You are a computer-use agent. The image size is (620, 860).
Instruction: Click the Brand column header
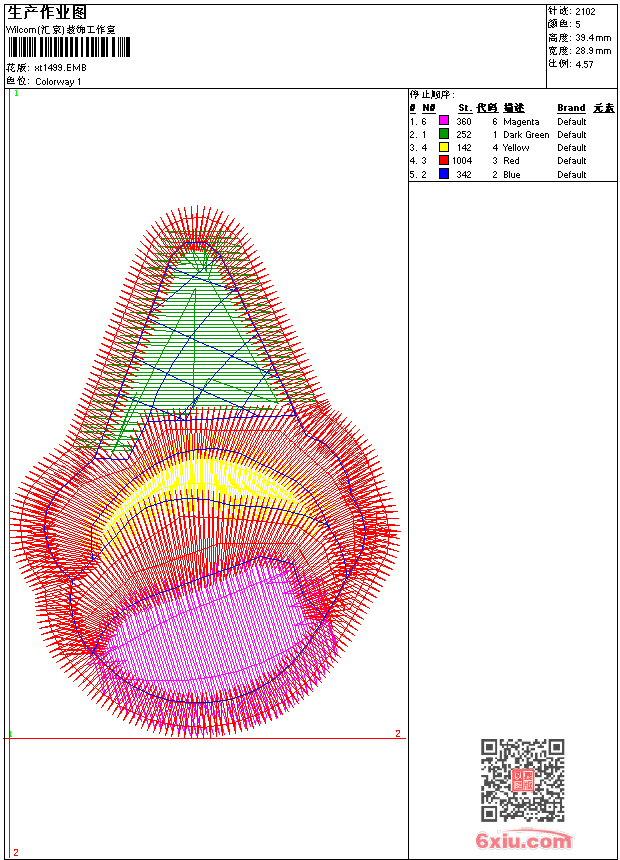coord(571,108)
